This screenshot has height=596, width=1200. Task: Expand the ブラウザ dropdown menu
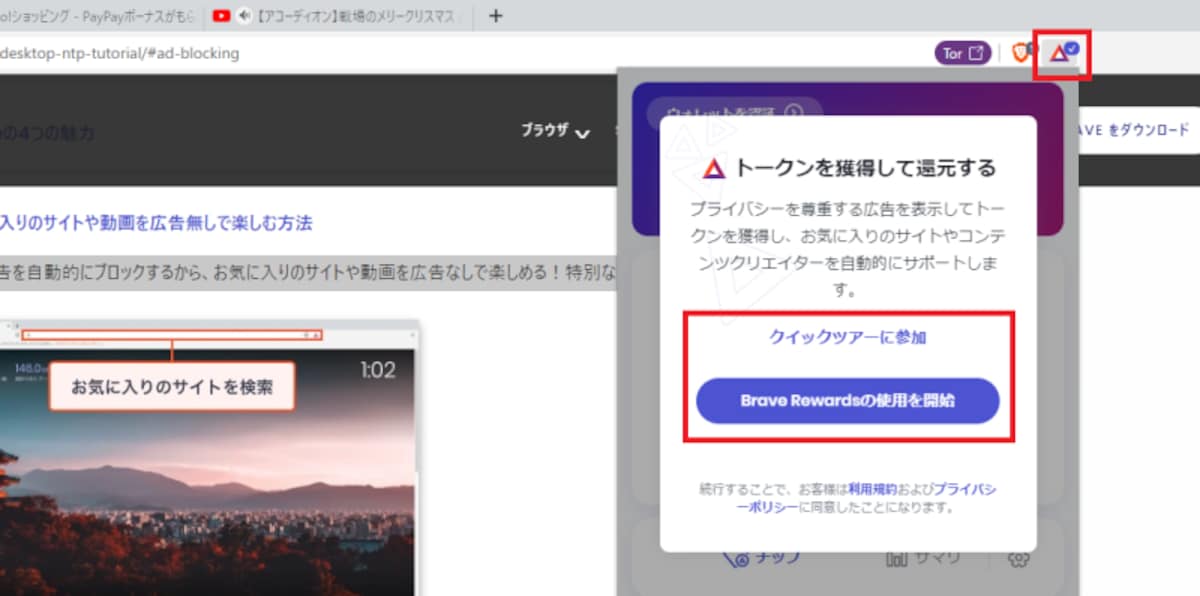[x=555, y=131]
